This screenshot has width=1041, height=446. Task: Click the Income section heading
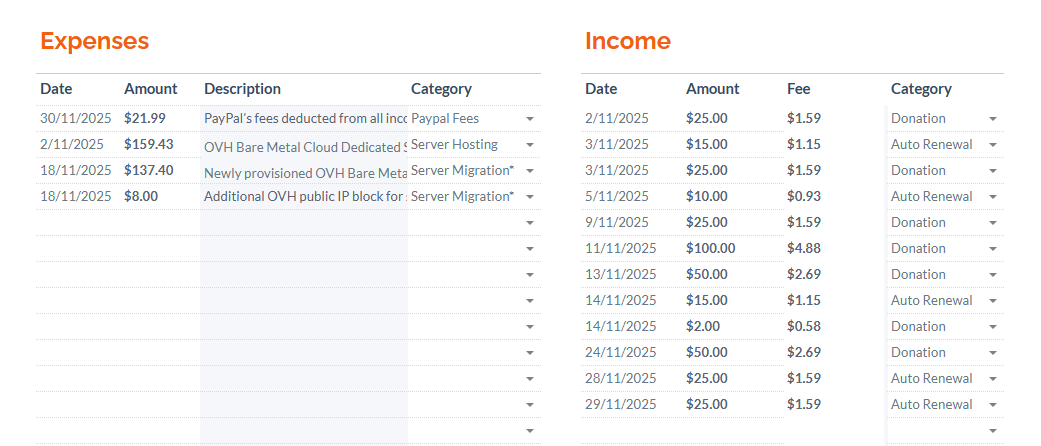coord(627,41)
